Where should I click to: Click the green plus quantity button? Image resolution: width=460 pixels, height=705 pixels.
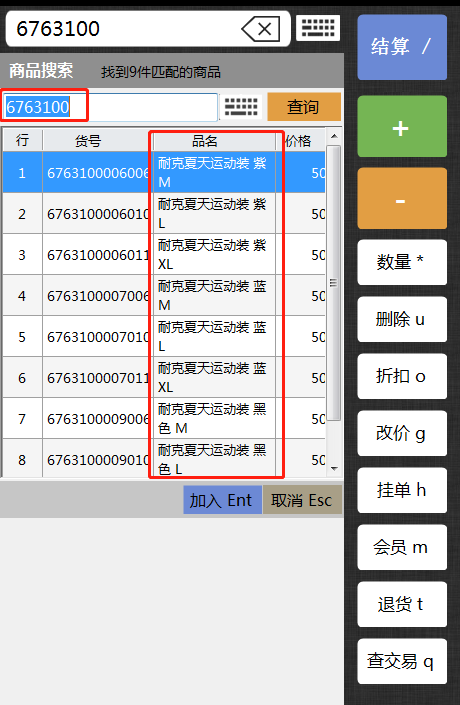click(402, 126)
